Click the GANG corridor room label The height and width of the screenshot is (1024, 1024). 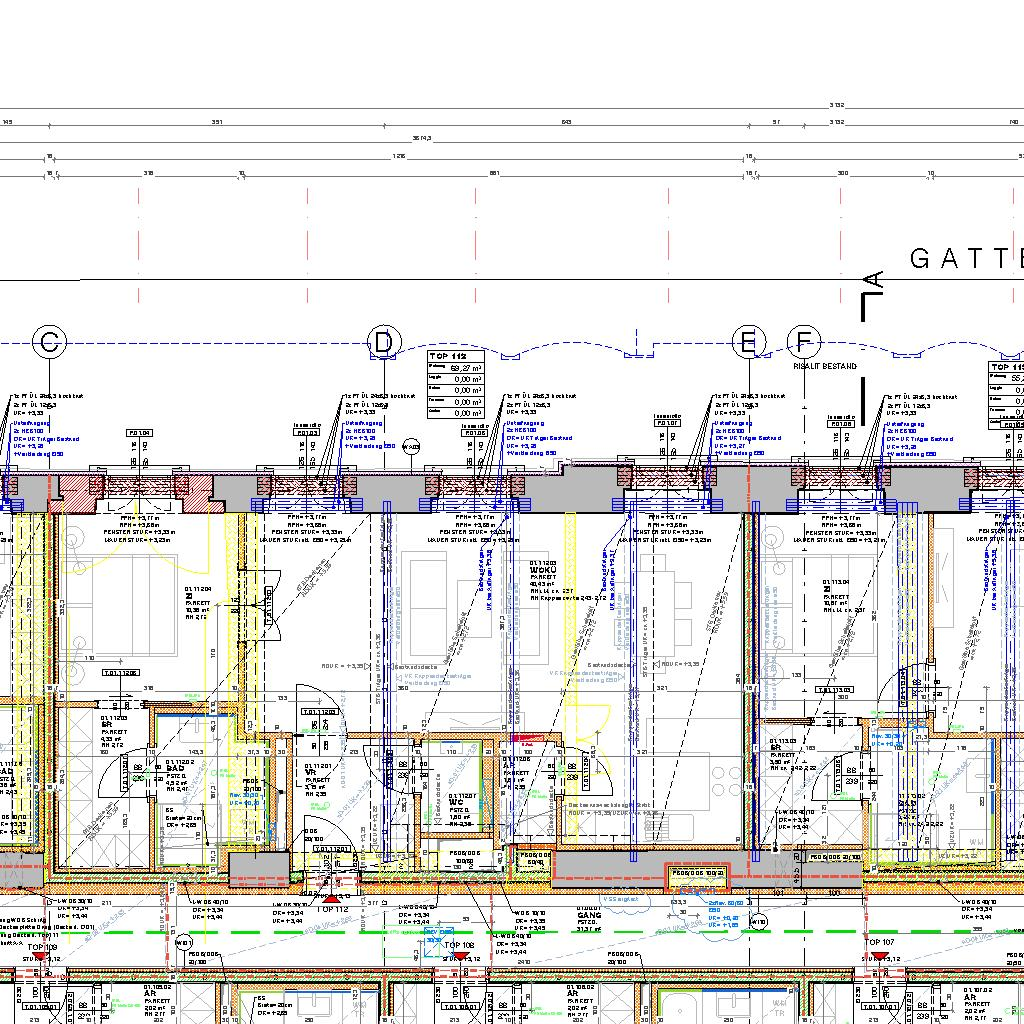pos(587,916)
